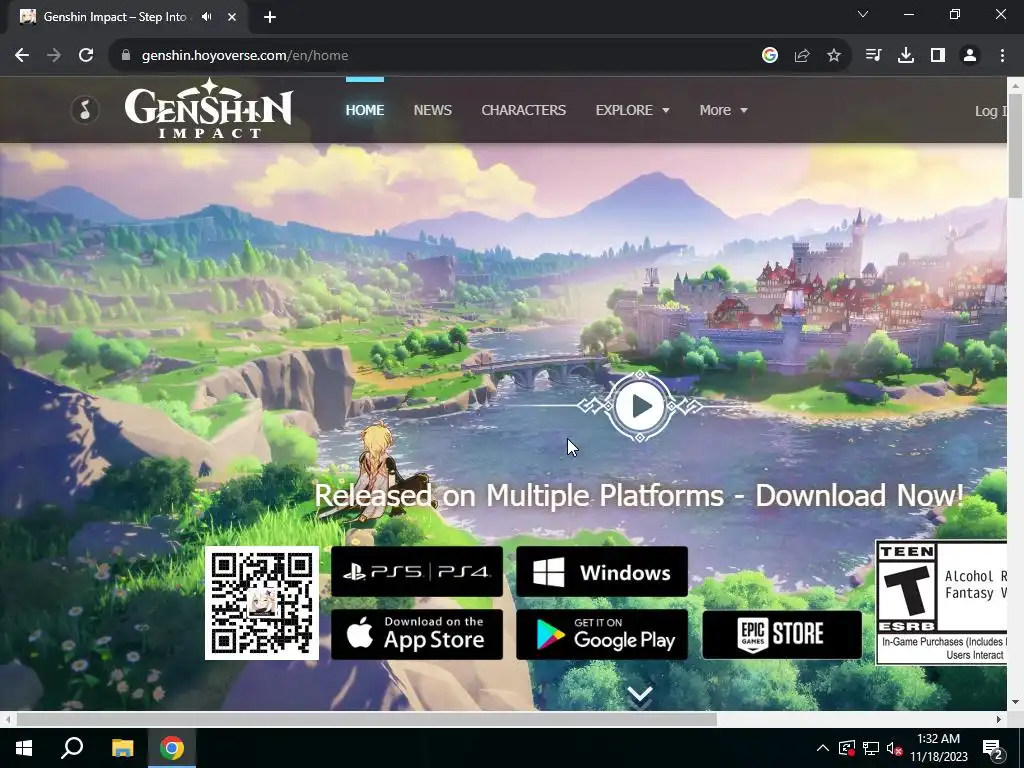Expand the EXPLORE dropdown menu
This screenshot has height=768, width=1024.
click(632, 110)
